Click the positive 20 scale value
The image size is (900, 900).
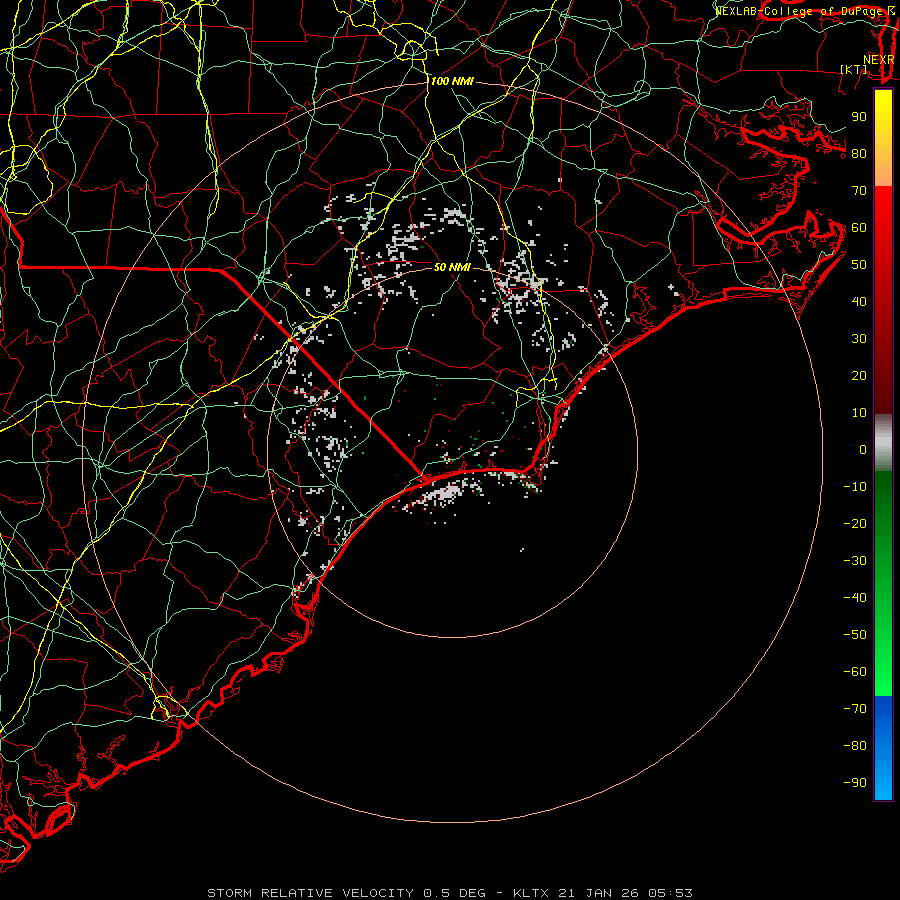pyautogui.click(x=859, y=375)
